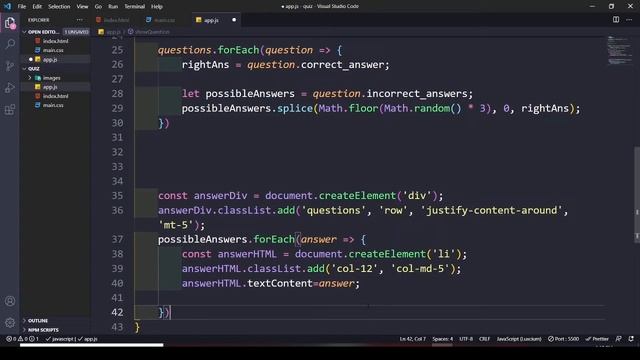Expand the Outline section
640x360 pixels.
tap(38, 321)
